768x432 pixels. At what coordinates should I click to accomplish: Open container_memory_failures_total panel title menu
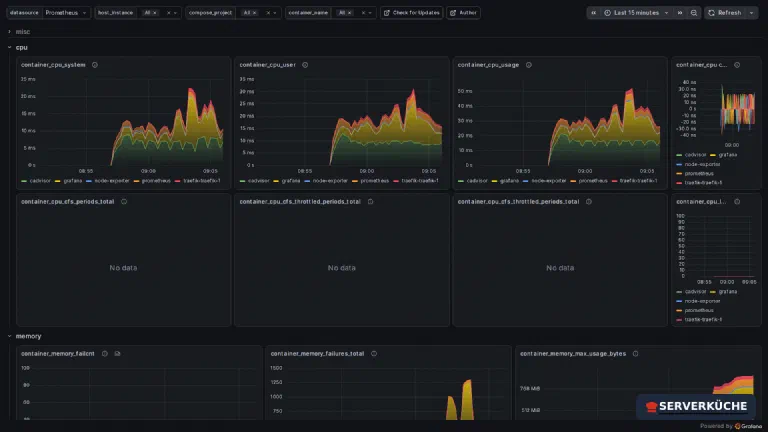317,353
